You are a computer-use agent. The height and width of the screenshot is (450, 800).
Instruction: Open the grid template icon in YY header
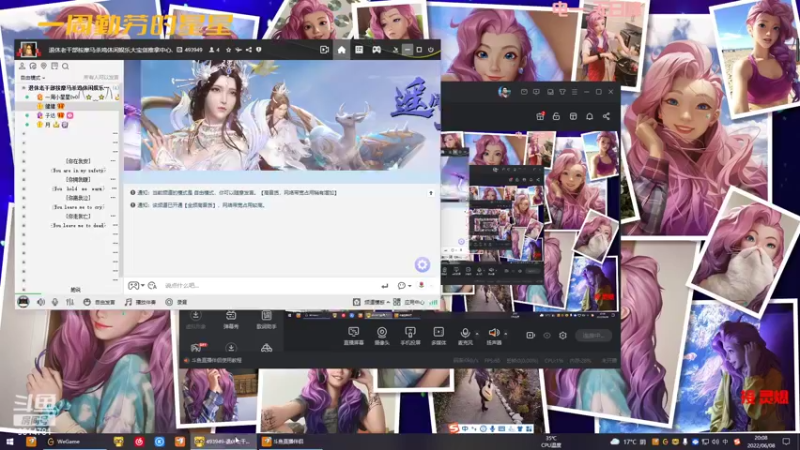(359, 49)
